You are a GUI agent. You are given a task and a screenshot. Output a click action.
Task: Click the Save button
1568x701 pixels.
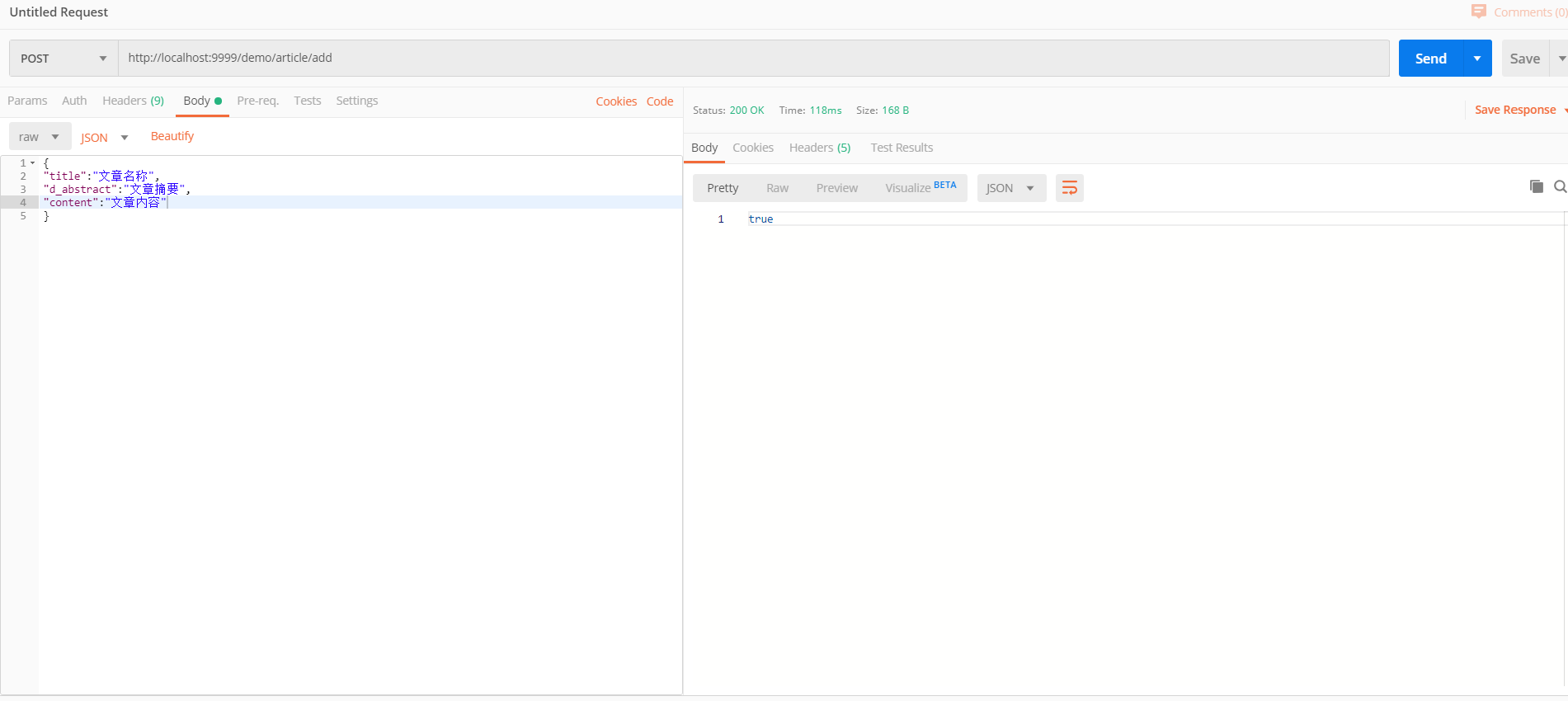[1525, 59]
